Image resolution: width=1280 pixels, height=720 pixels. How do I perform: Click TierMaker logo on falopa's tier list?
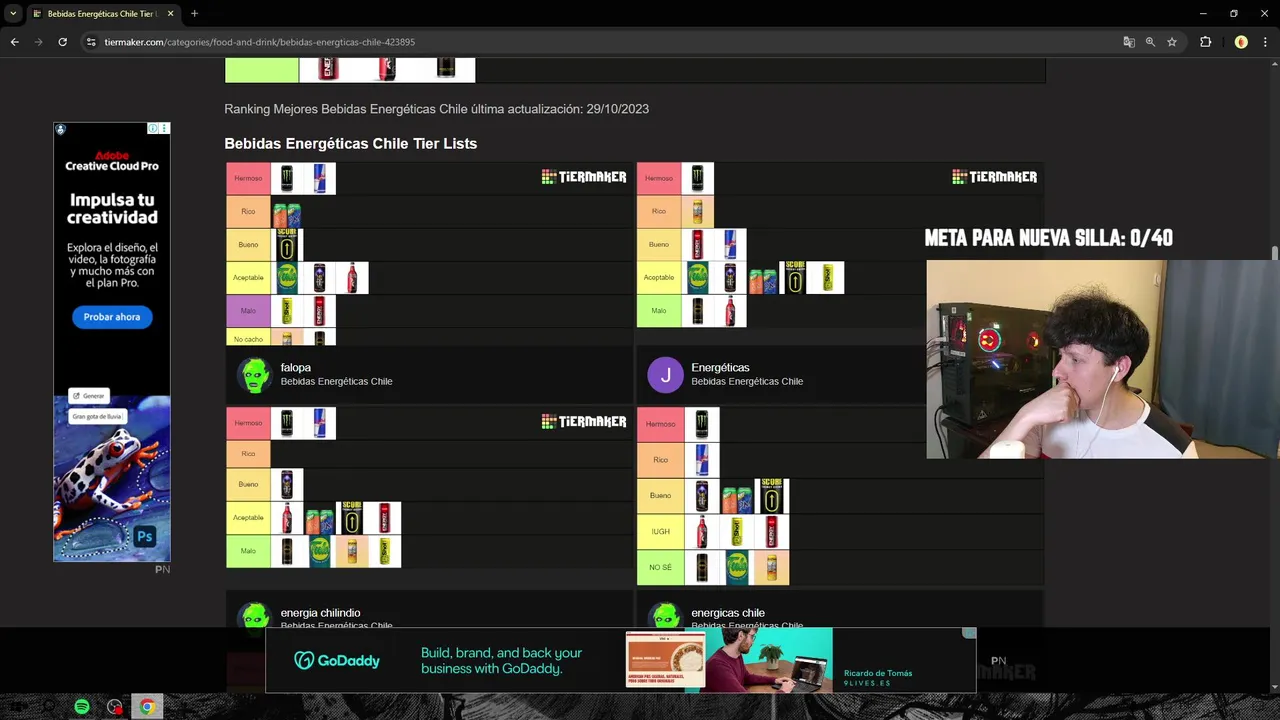coord(584,177)
